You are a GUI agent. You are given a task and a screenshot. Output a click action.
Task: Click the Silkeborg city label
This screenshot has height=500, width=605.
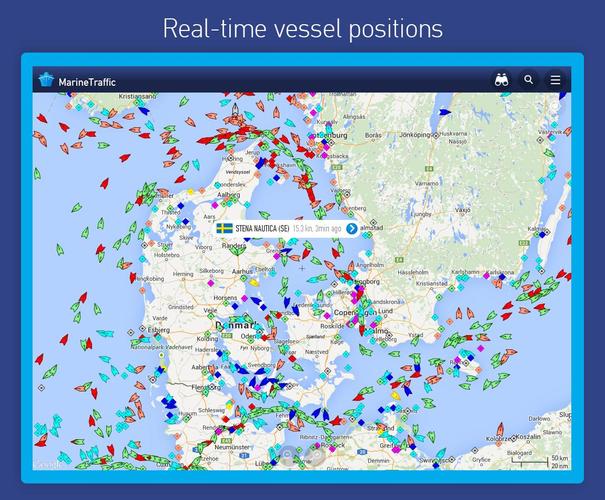(211, 271)
